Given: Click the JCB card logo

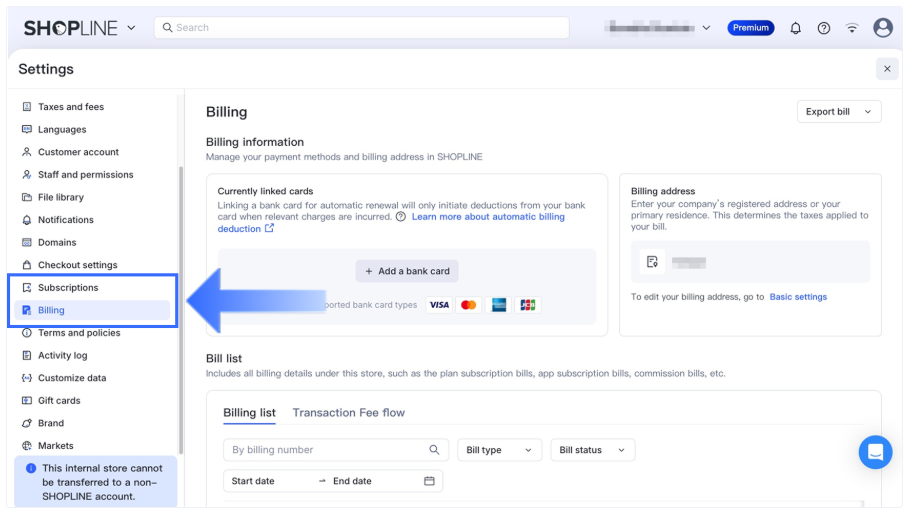Looking at the screenshot, I should (528, 305).
